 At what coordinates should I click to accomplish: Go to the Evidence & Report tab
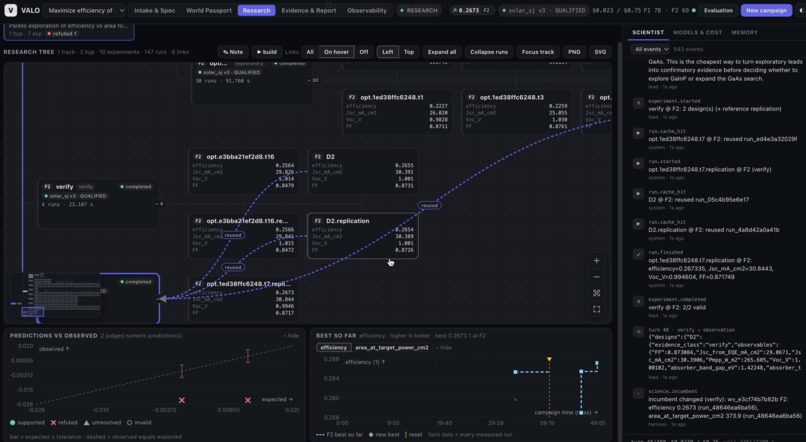point(308,10)
